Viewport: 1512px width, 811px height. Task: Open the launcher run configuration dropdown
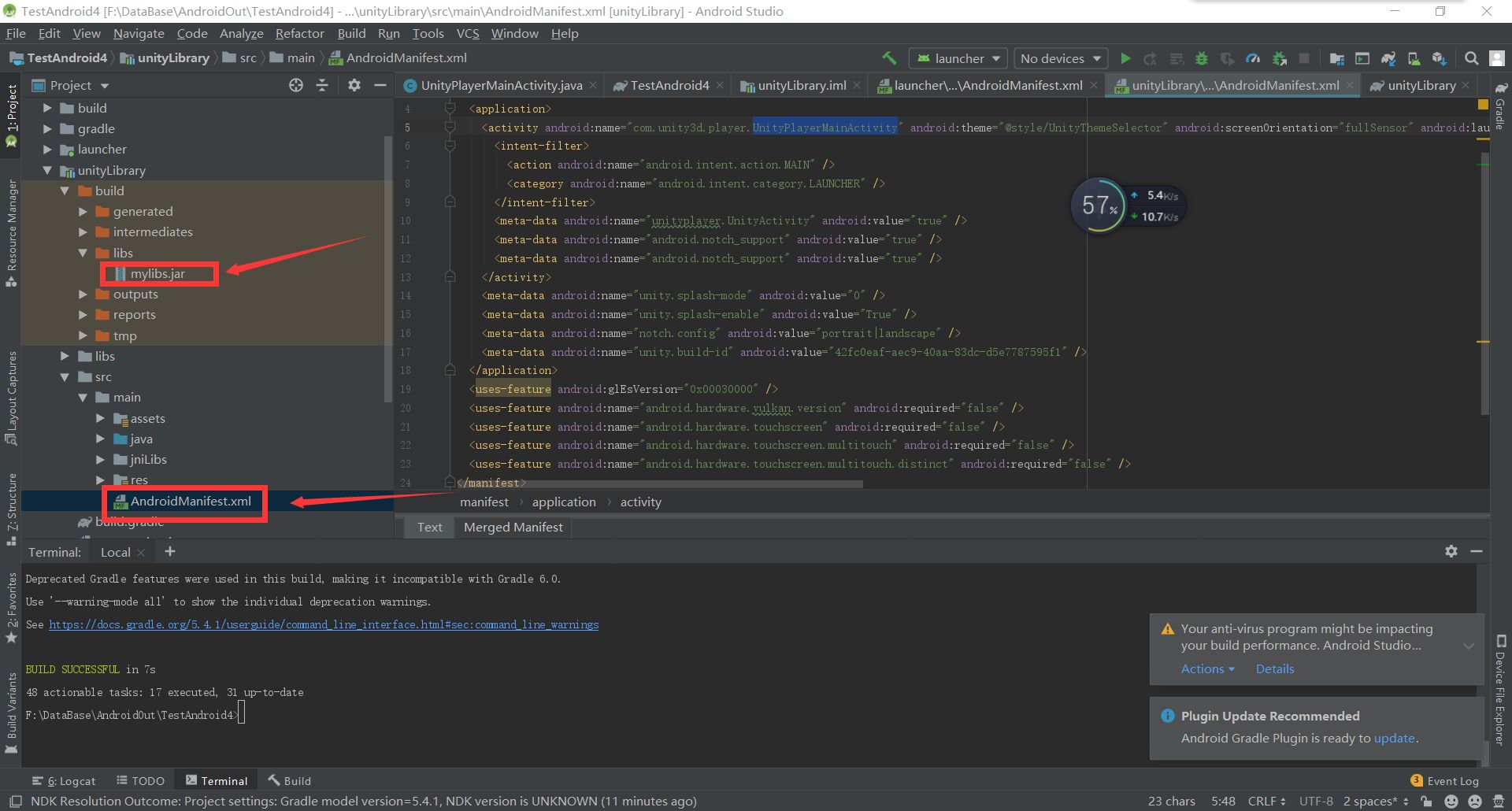958,58
